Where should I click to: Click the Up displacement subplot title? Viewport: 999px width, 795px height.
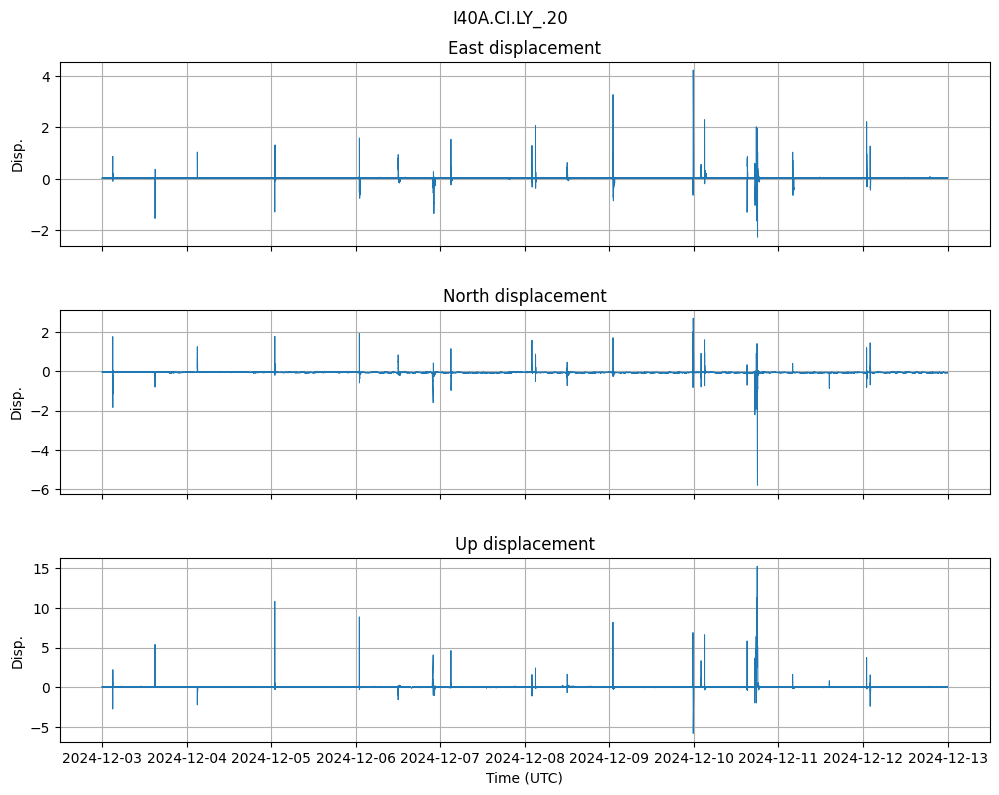(x=524, y=544)
